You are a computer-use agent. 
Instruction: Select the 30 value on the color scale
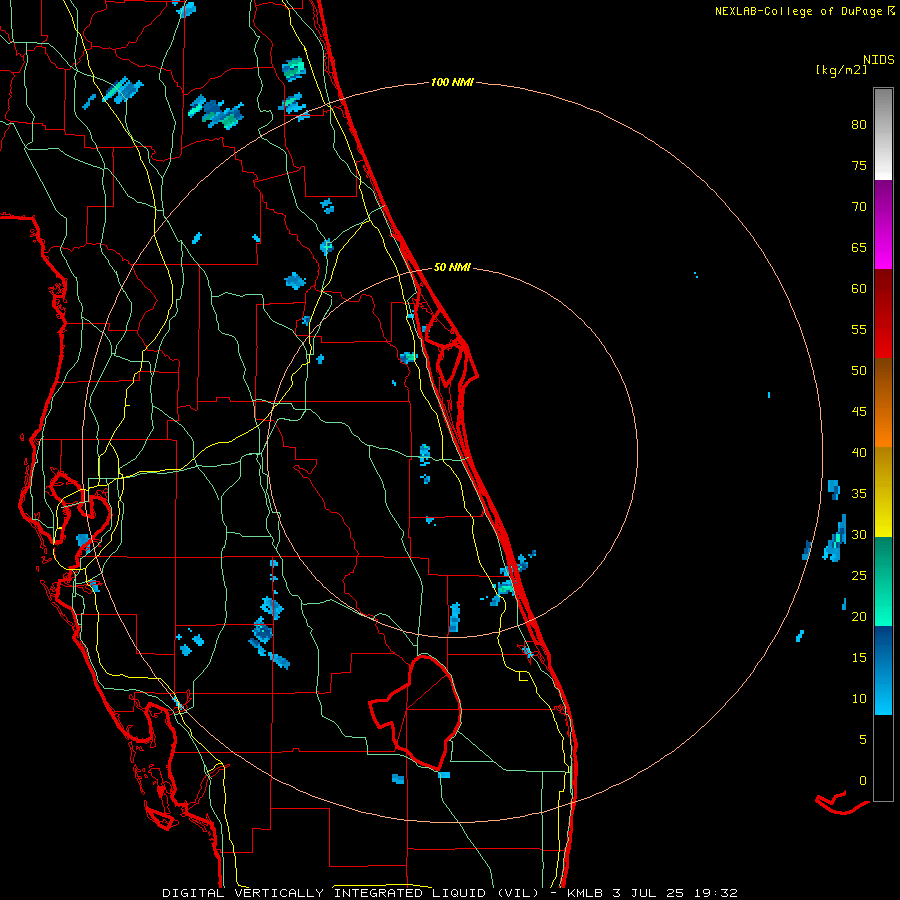859,534
